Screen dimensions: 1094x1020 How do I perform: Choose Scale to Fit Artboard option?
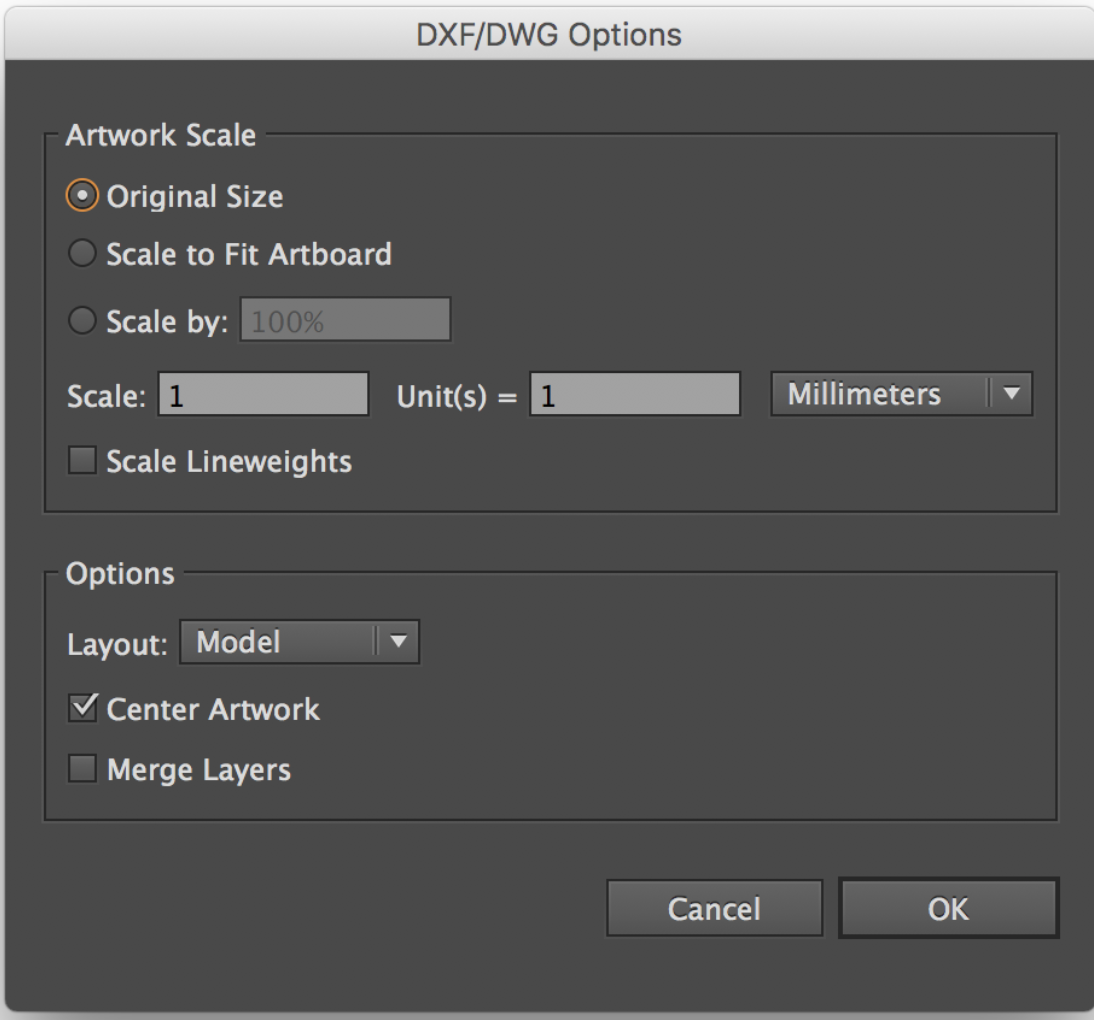pos(82,253)
